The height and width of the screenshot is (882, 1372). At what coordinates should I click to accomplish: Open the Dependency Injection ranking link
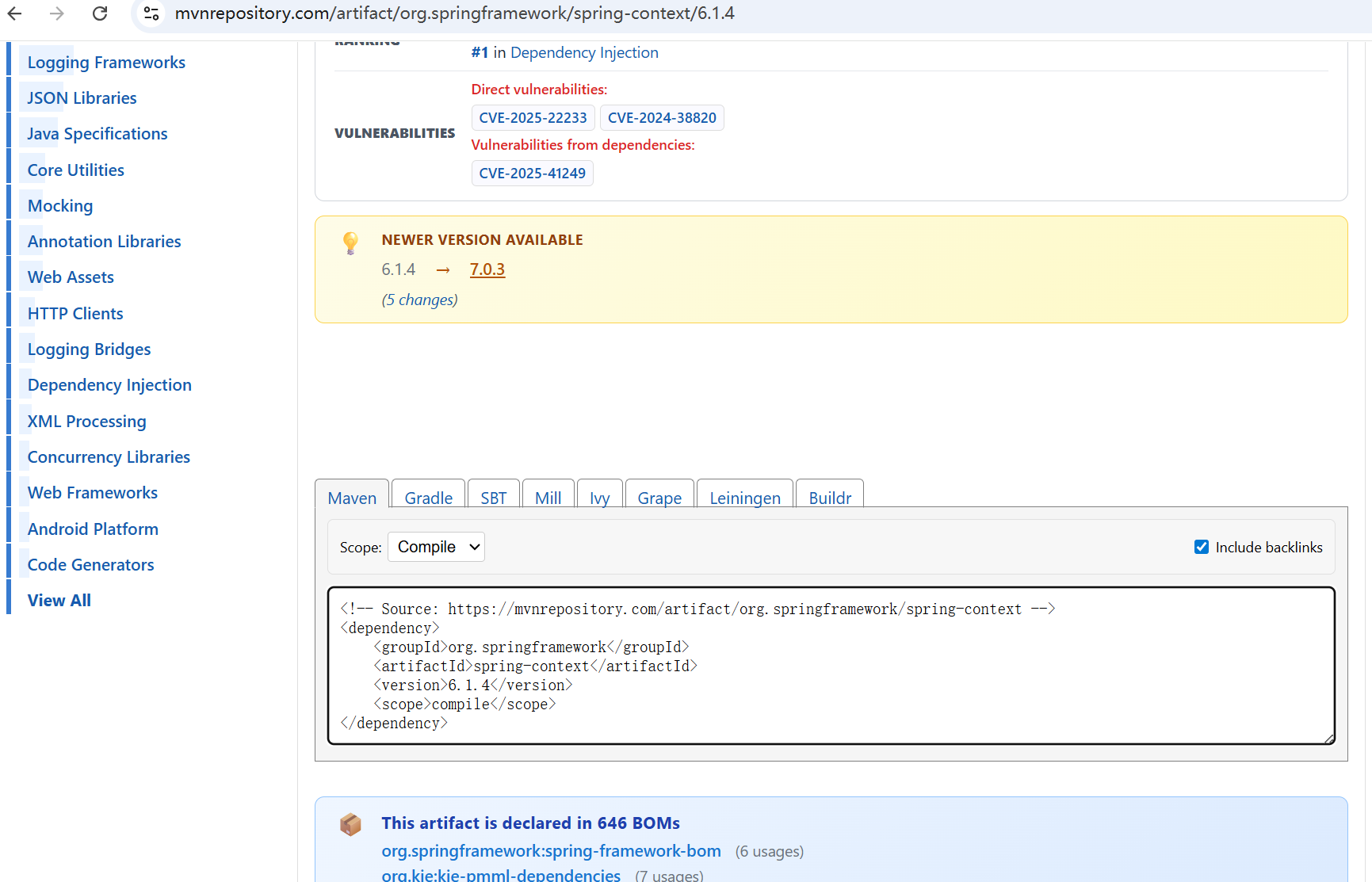pyautogui.click(x=584, y=52)
